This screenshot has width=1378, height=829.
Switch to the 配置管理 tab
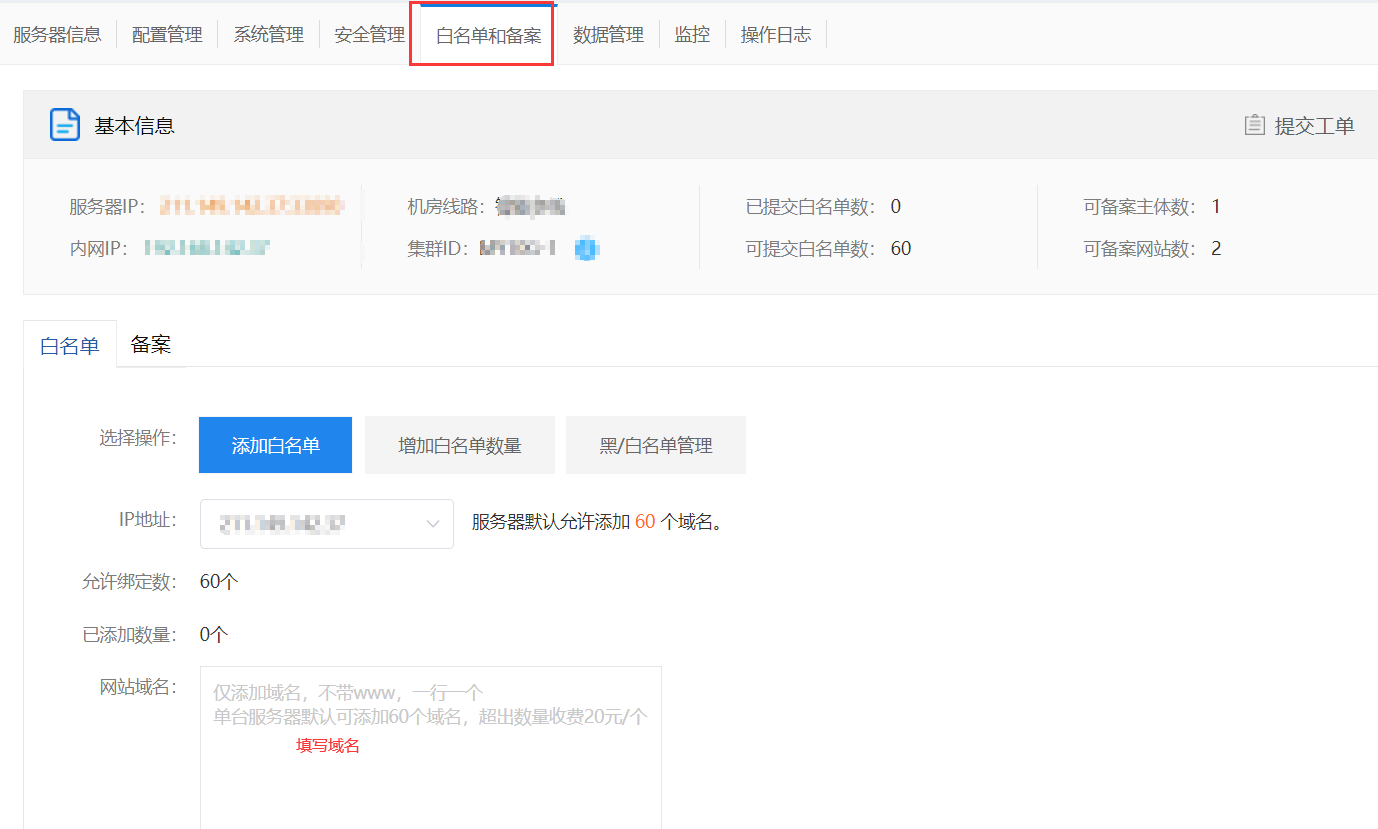(x=167, y=35)
